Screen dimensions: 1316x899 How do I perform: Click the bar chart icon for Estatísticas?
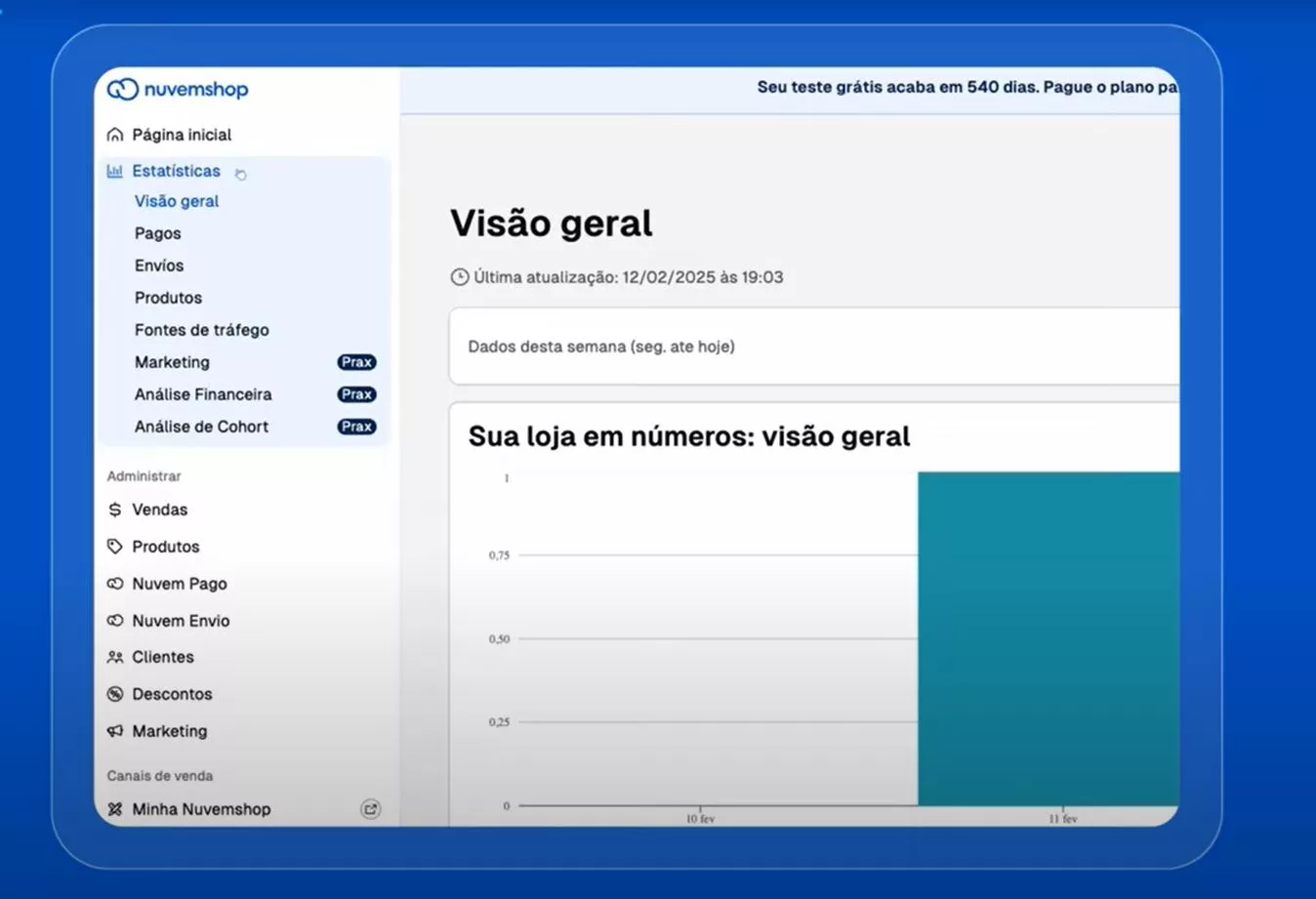point(112,170)
